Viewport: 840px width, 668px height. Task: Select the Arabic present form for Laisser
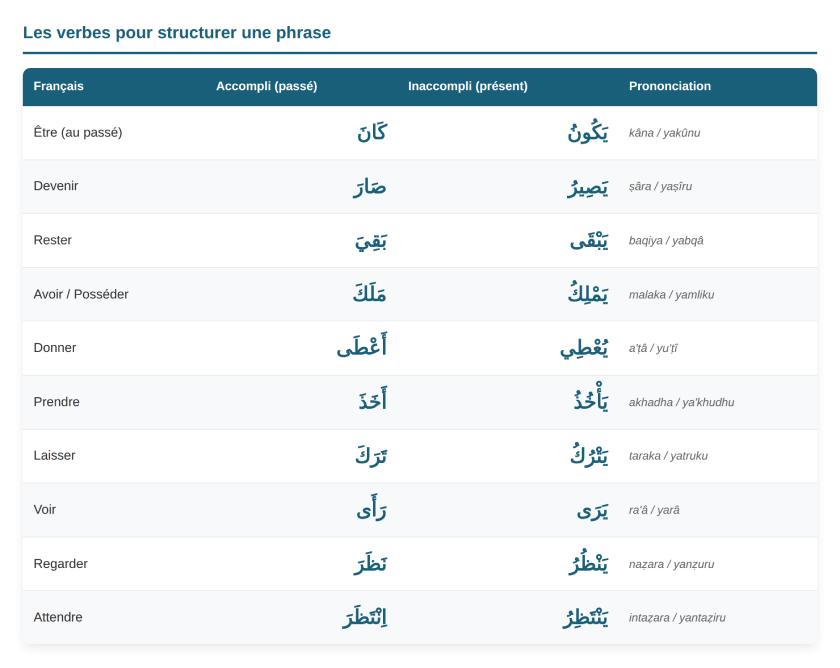(589, 454)
